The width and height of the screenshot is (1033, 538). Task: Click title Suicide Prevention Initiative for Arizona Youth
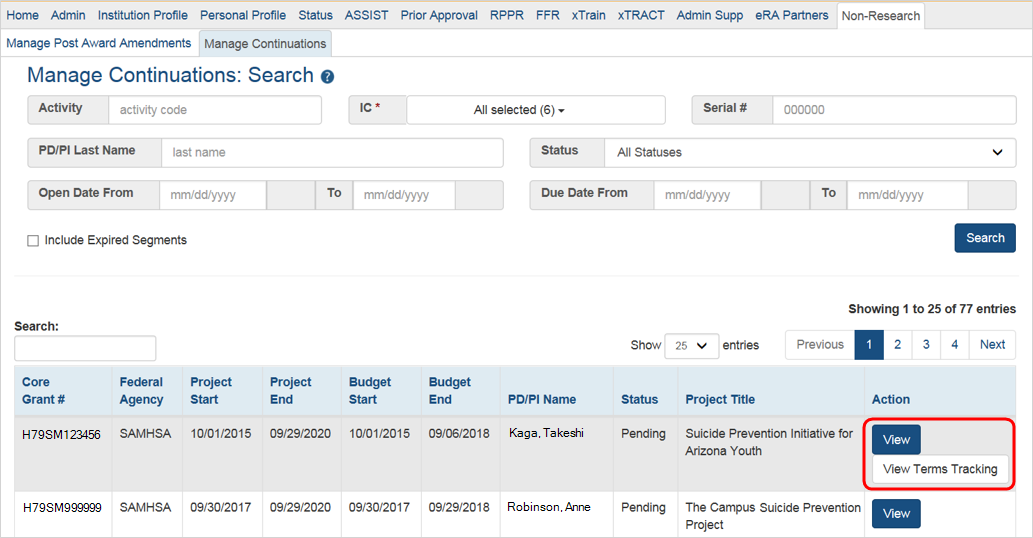(x=769, y=443)
